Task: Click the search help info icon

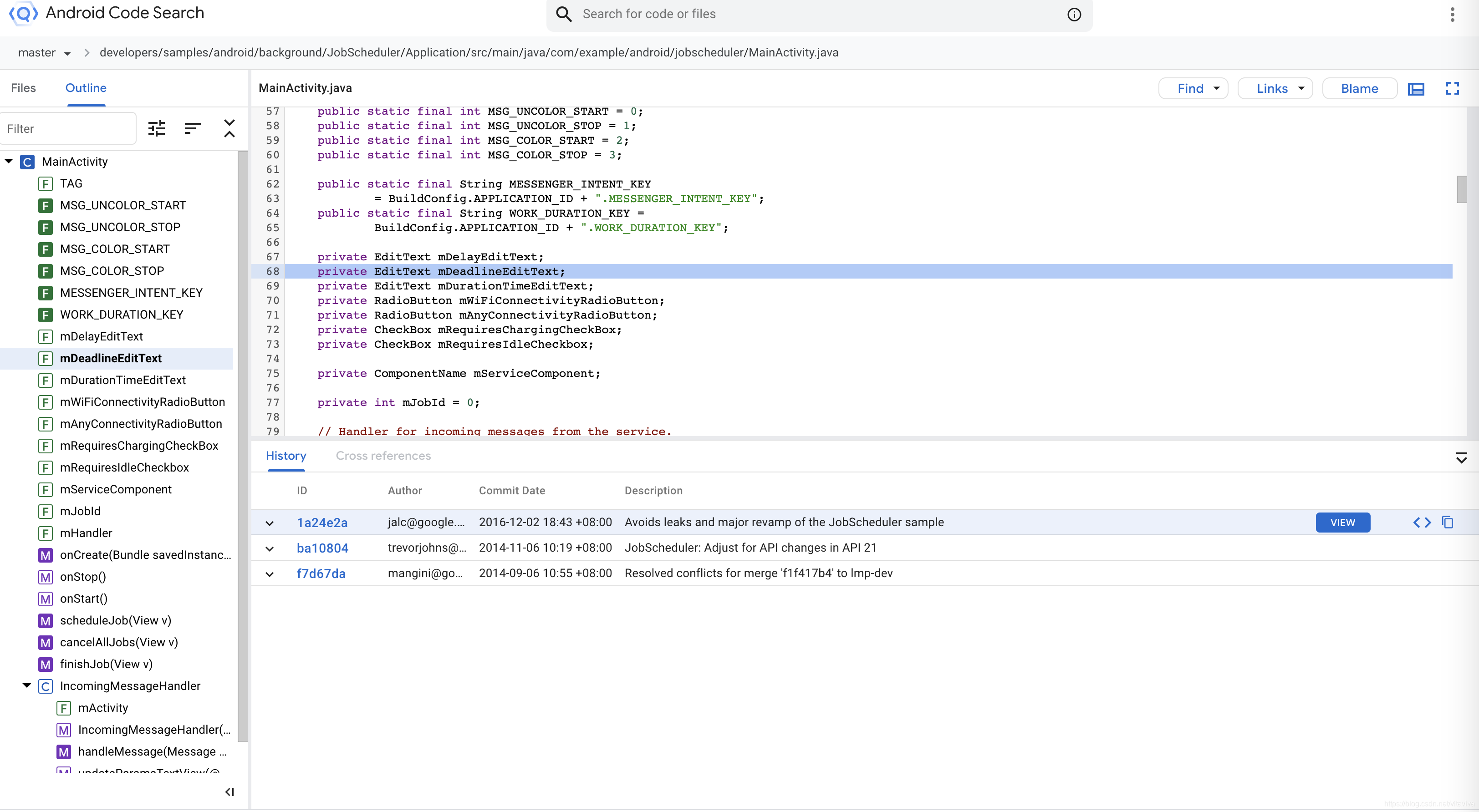Action: [x=1074, y=15]
